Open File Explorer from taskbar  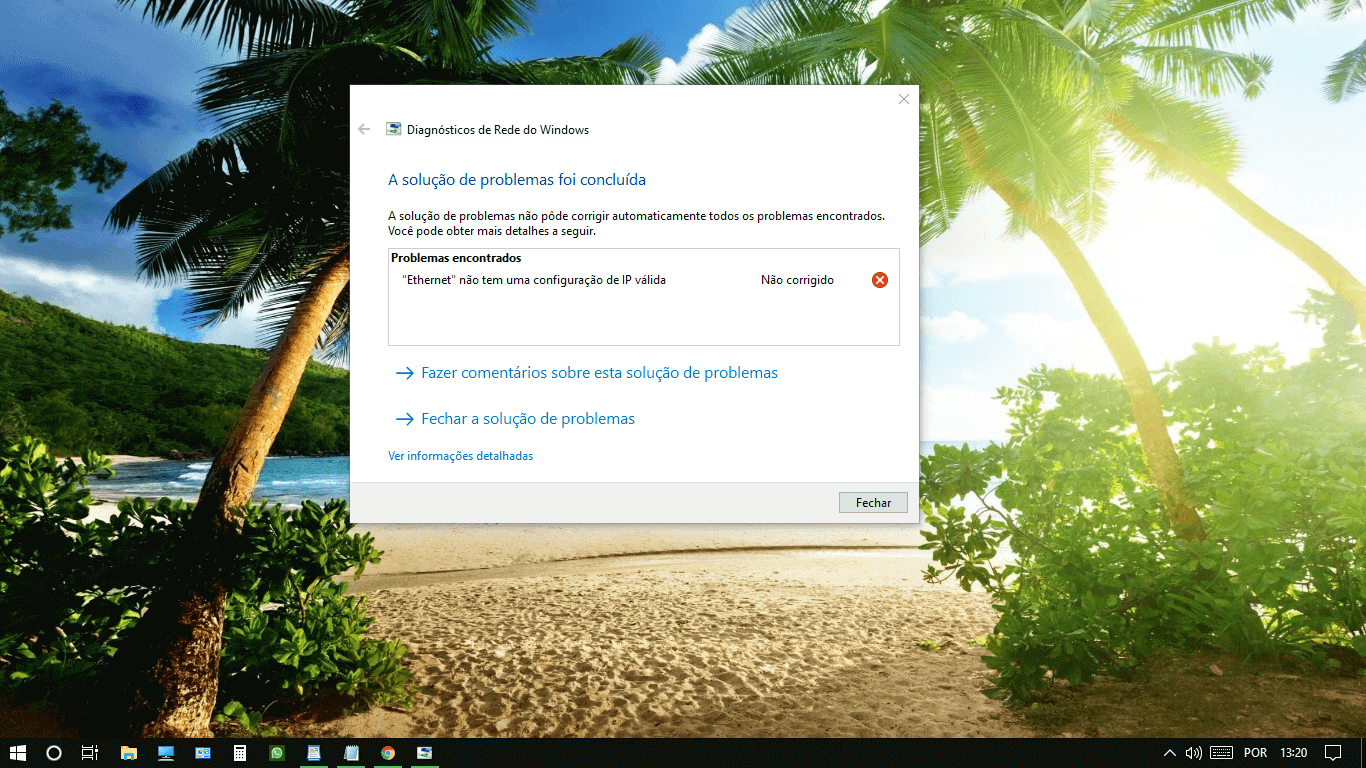pyautogui.click(x=128, y=753)
